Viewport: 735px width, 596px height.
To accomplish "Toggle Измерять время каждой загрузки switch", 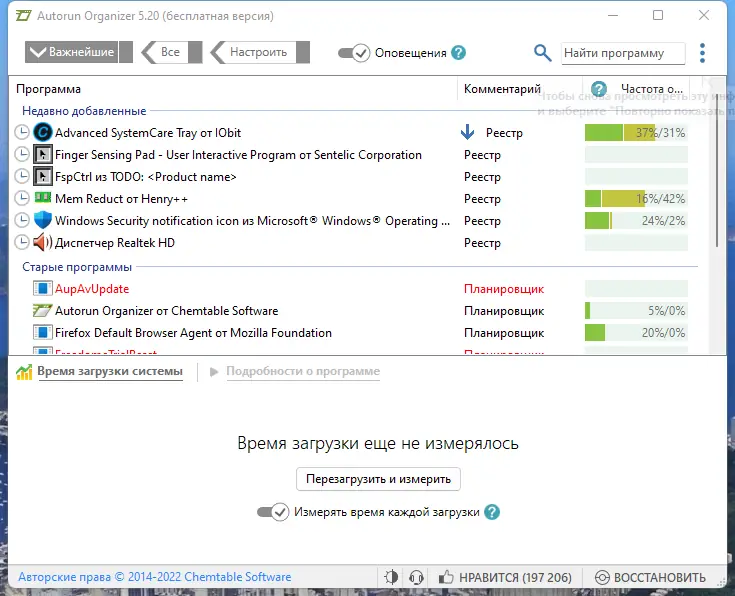I will [x=273, y=512].
